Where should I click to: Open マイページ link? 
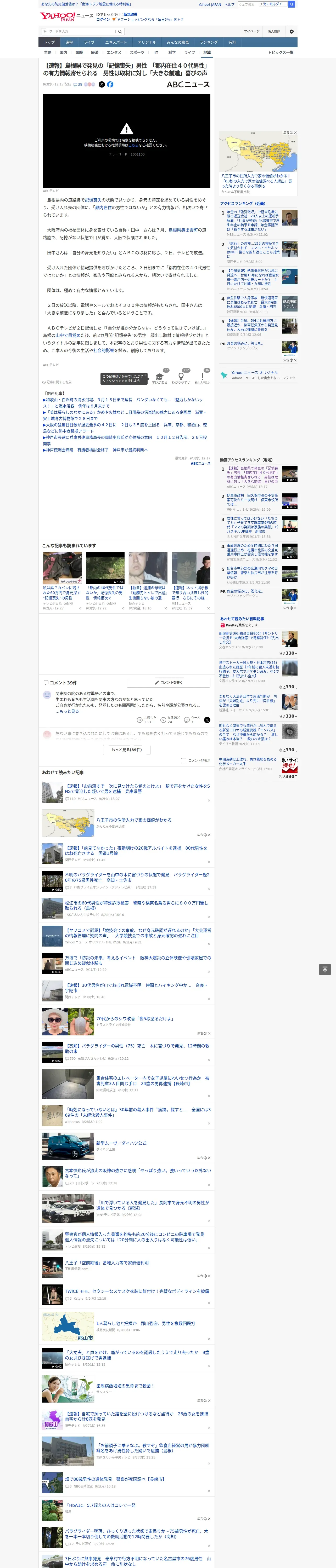point(252,32)
